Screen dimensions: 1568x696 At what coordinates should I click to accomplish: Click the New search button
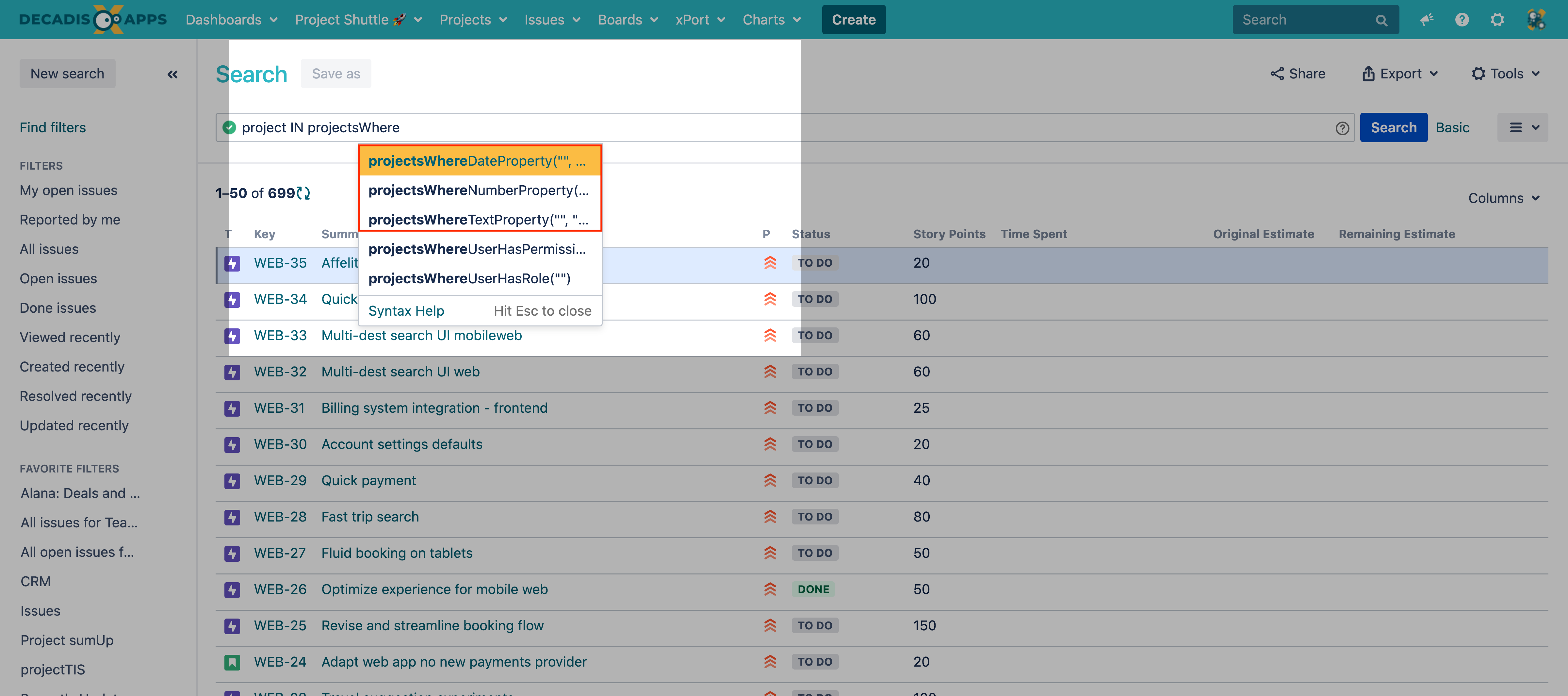click(68, 74)
